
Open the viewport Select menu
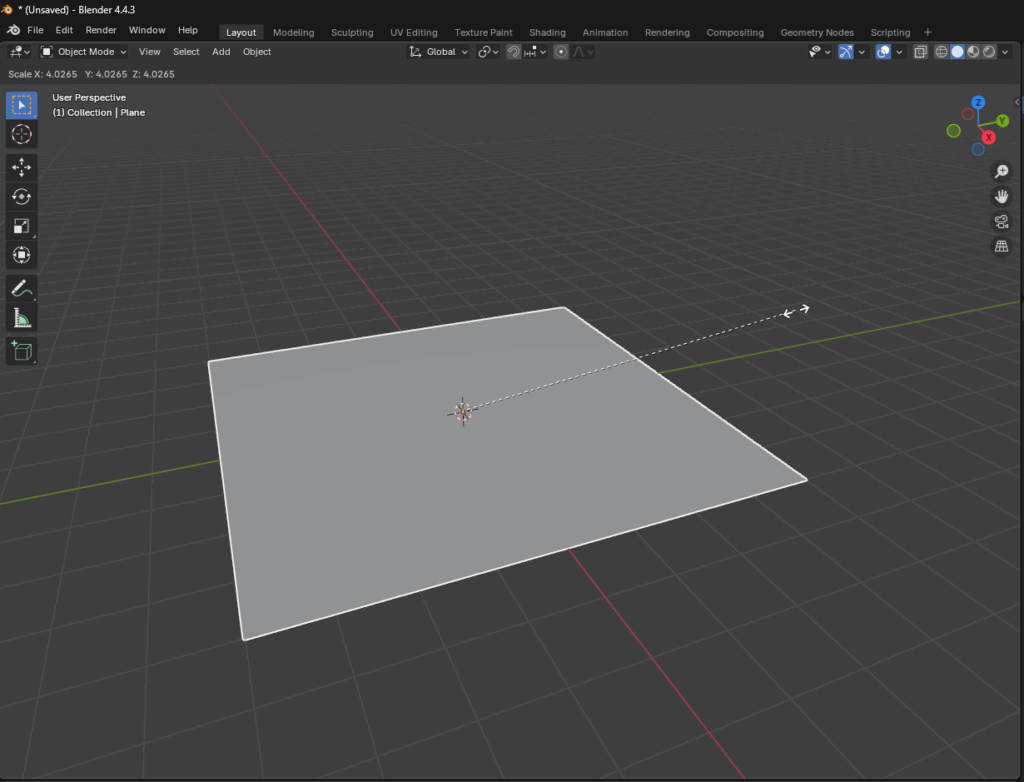click(186, 52)
